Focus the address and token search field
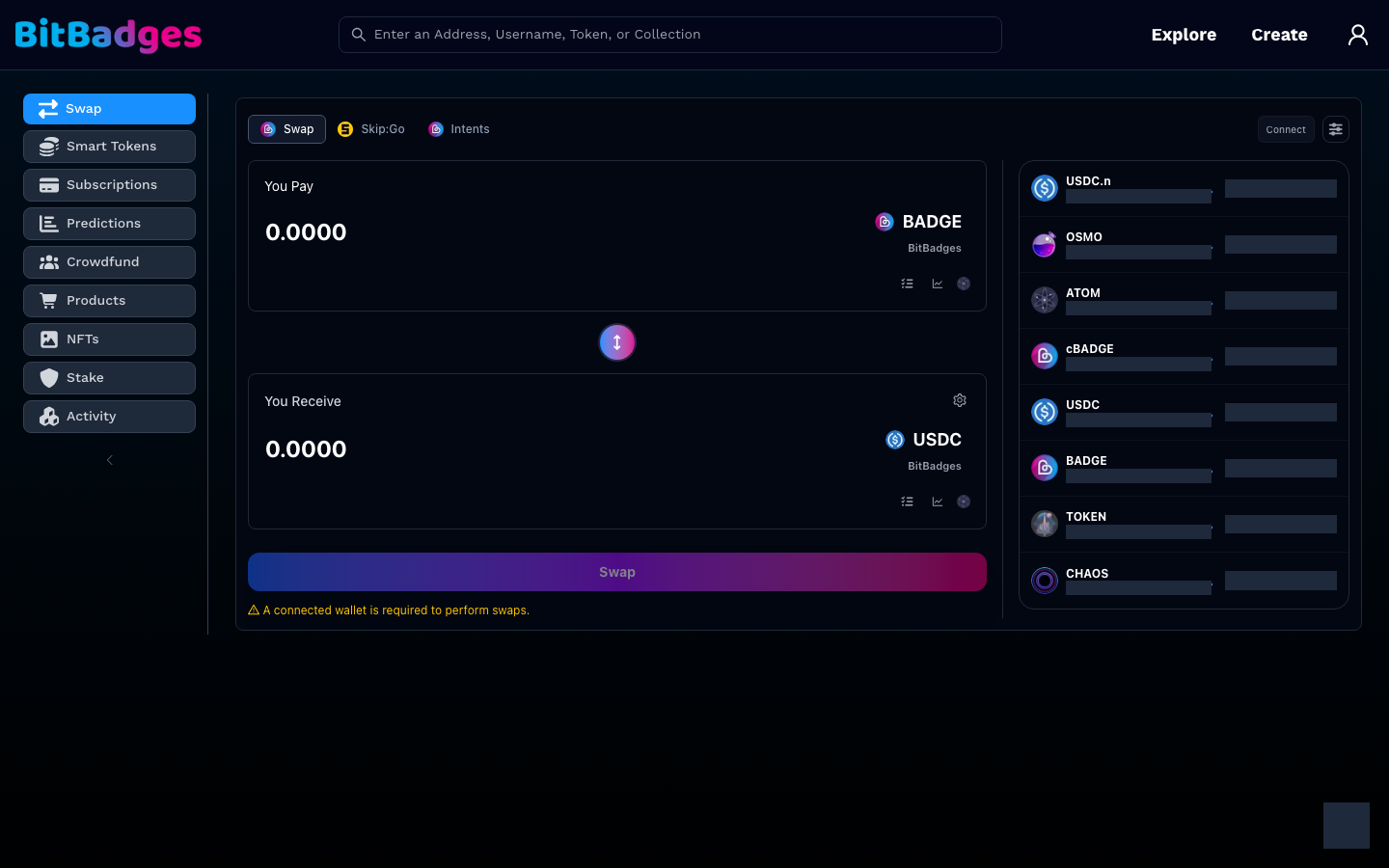Viewport: 1389px width, 868px height. coord(670,35)
